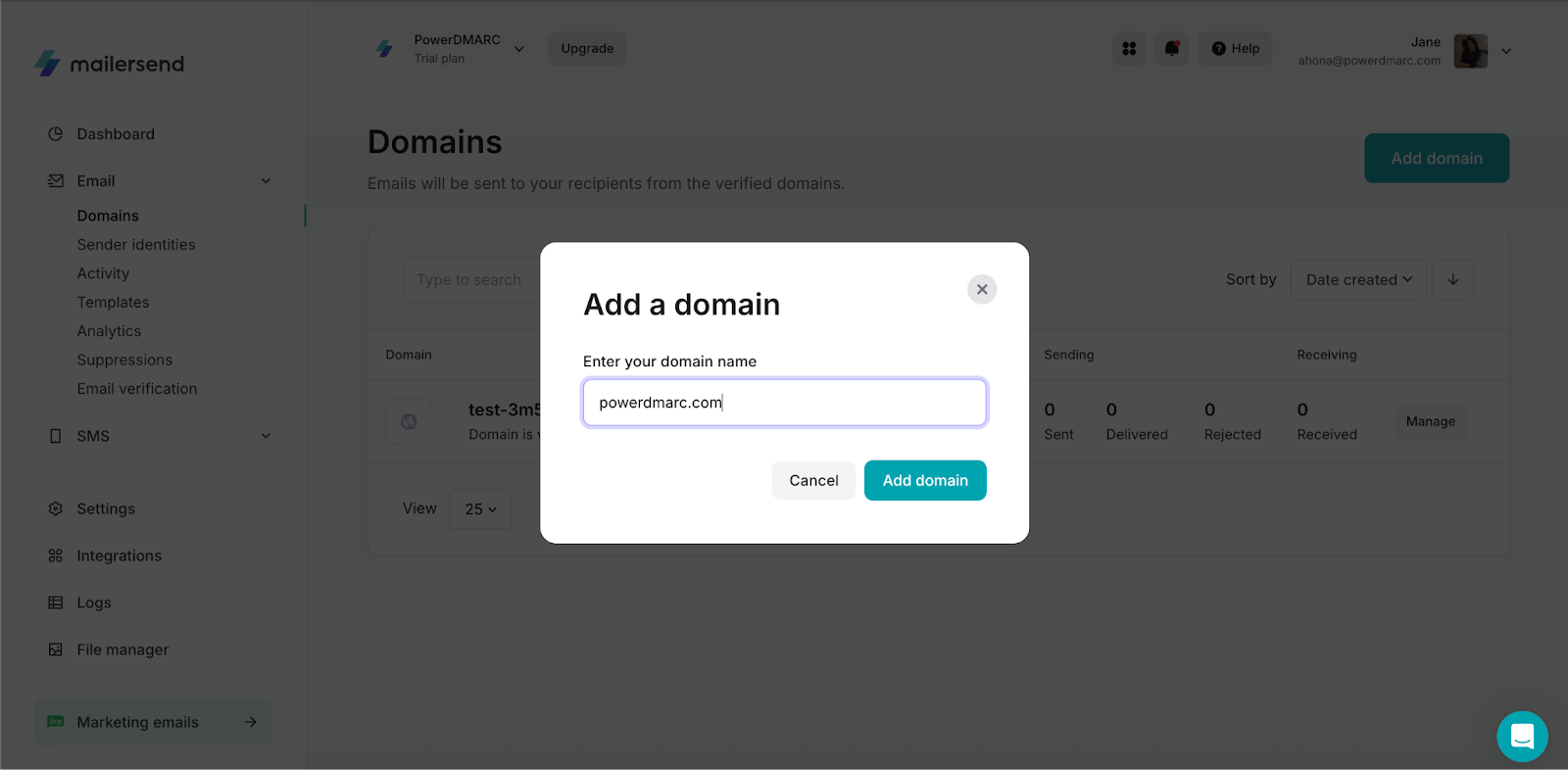This screenshot has height=770, width=1568.
Task: Click the Sending column header
Action: tap(1069, 355)
